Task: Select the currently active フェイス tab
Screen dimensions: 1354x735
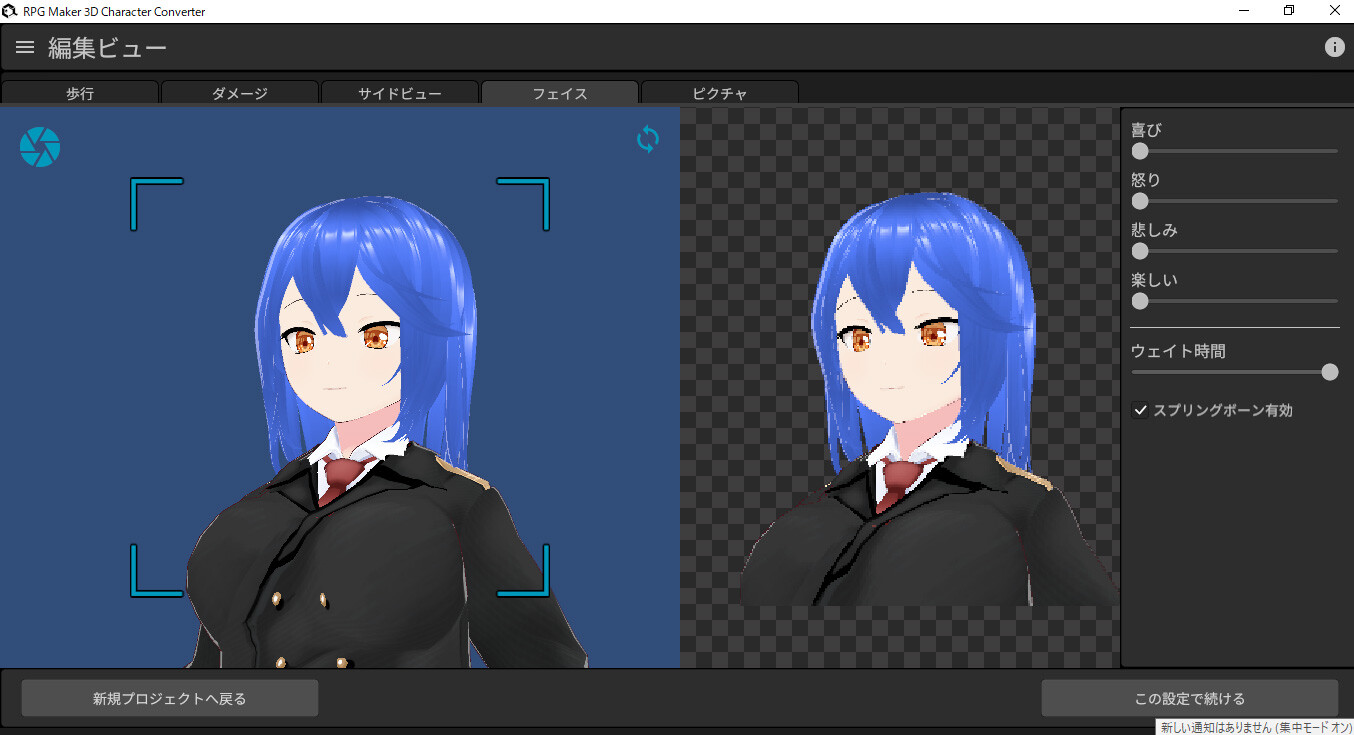Action: (559, 92)
